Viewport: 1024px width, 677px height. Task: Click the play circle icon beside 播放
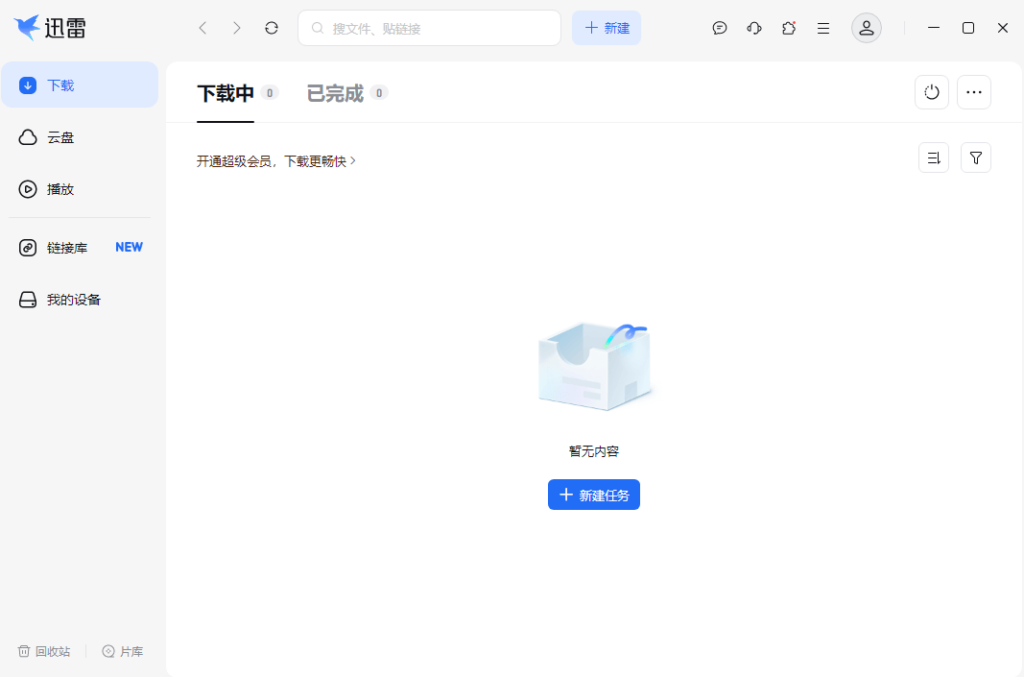[x=27, y=189]
